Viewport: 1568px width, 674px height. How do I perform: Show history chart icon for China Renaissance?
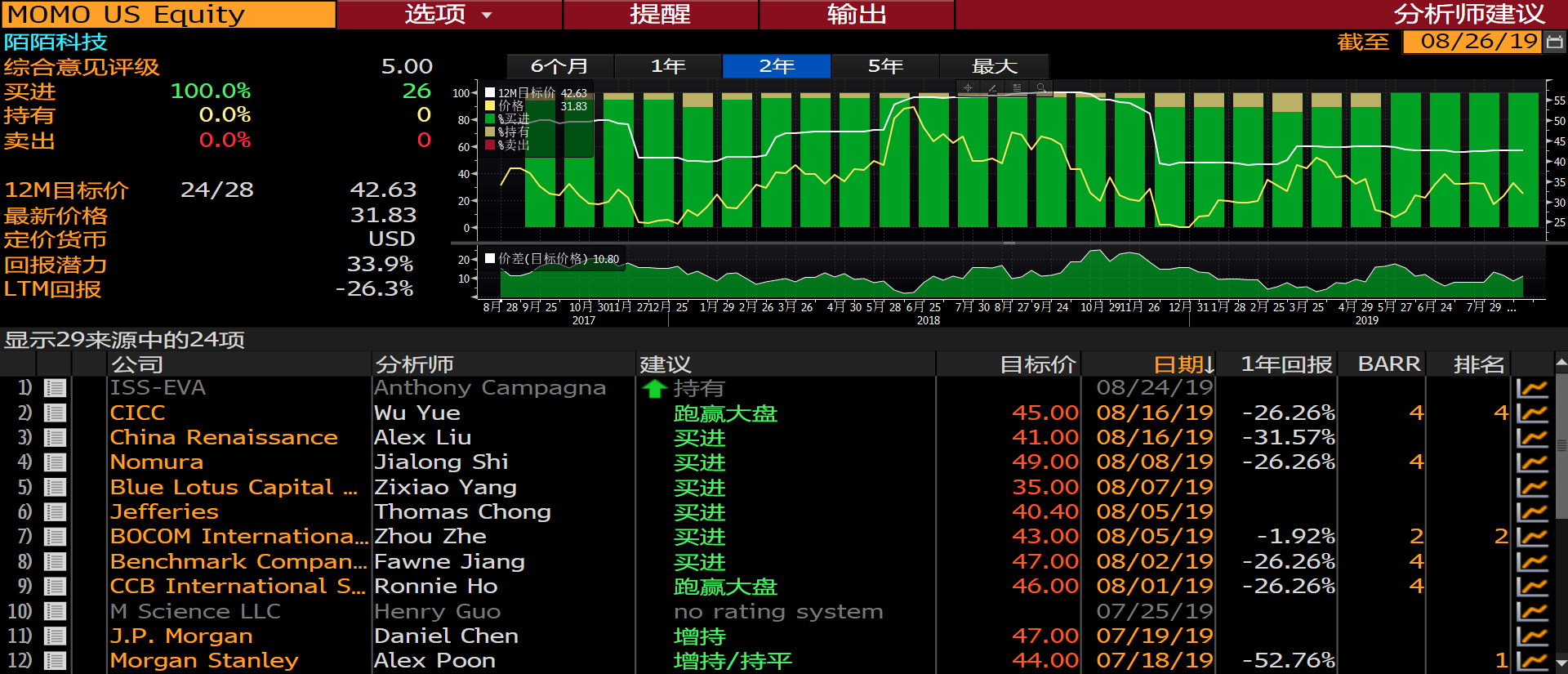tap(1532, 437)
